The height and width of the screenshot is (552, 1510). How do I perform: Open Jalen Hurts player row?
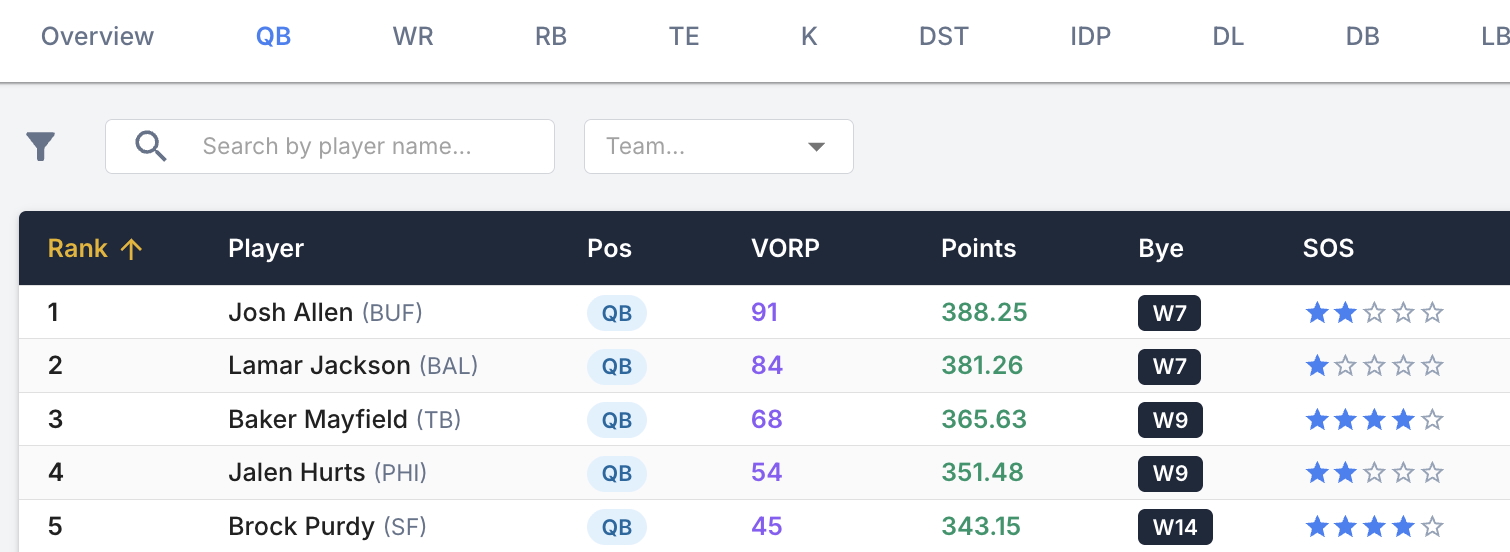[296, 473]
